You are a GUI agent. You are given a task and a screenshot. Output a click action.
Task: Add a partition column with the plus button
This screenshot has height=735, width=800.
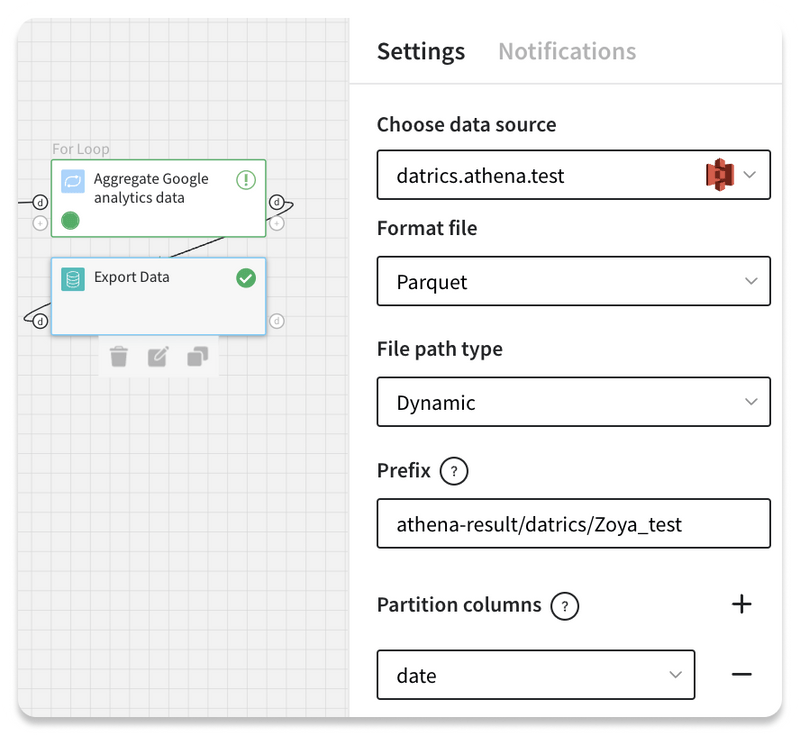click(x=742, y=604)
